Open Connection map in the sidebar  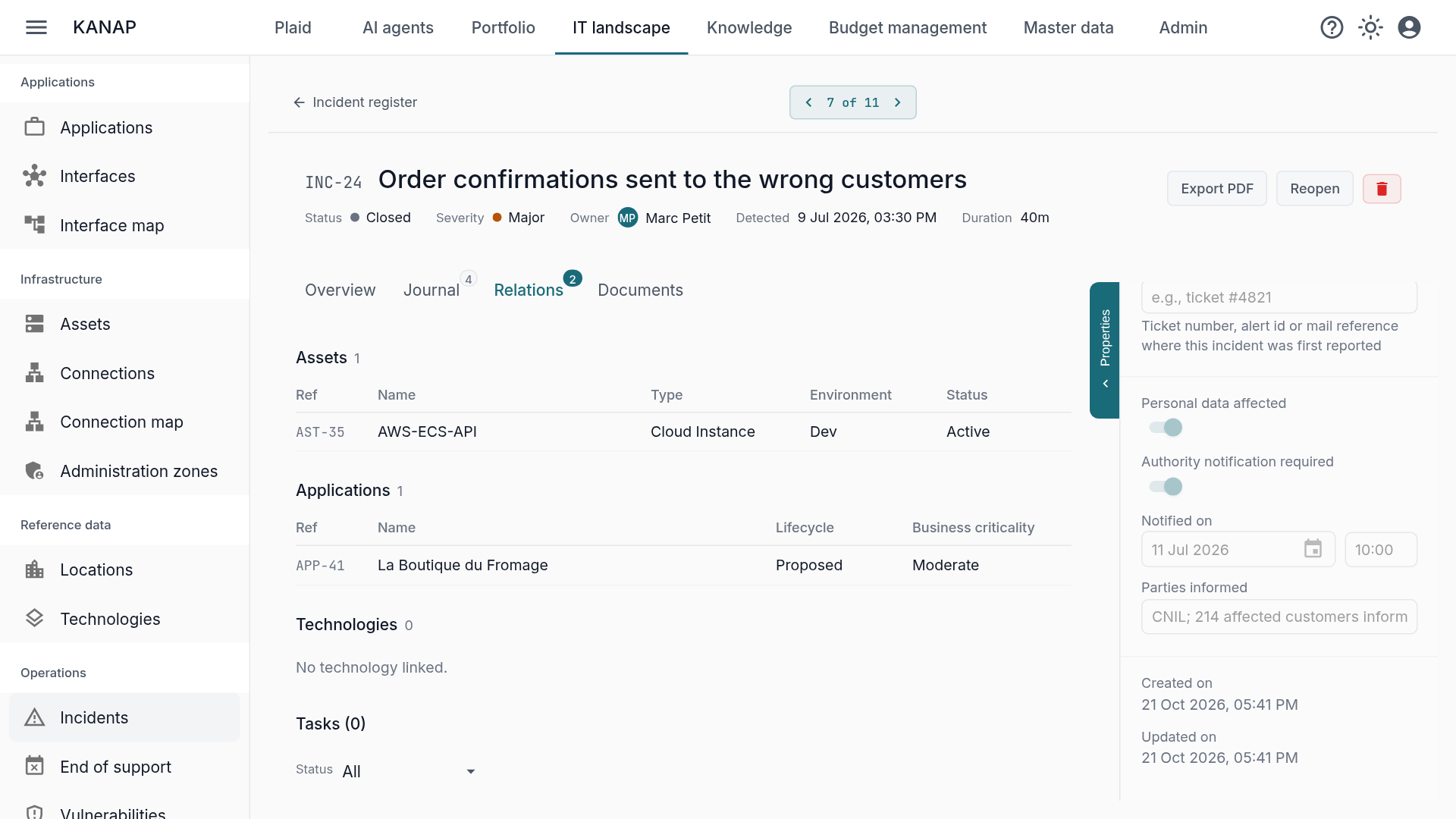(124, 422)
